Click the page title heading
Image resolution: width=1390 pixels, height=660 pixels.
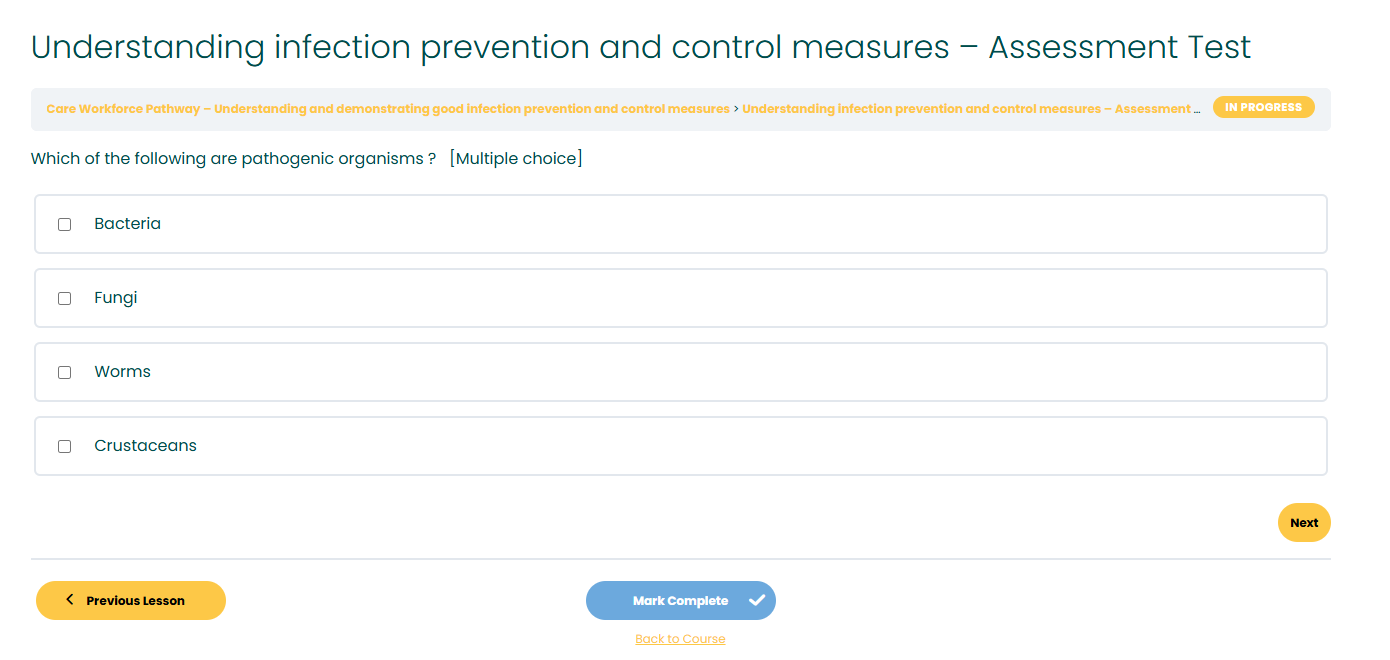(x=641, y=47)
